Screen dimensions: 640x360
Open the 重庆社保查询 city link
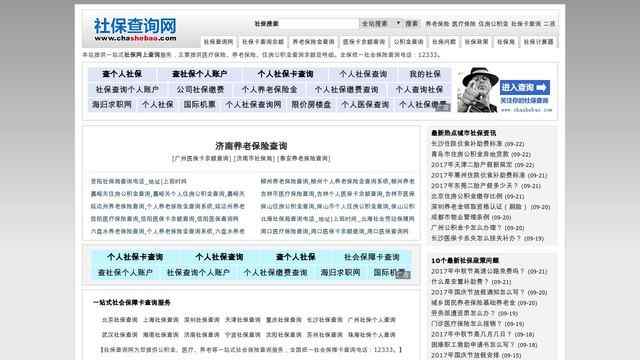(x=284, y=320)
